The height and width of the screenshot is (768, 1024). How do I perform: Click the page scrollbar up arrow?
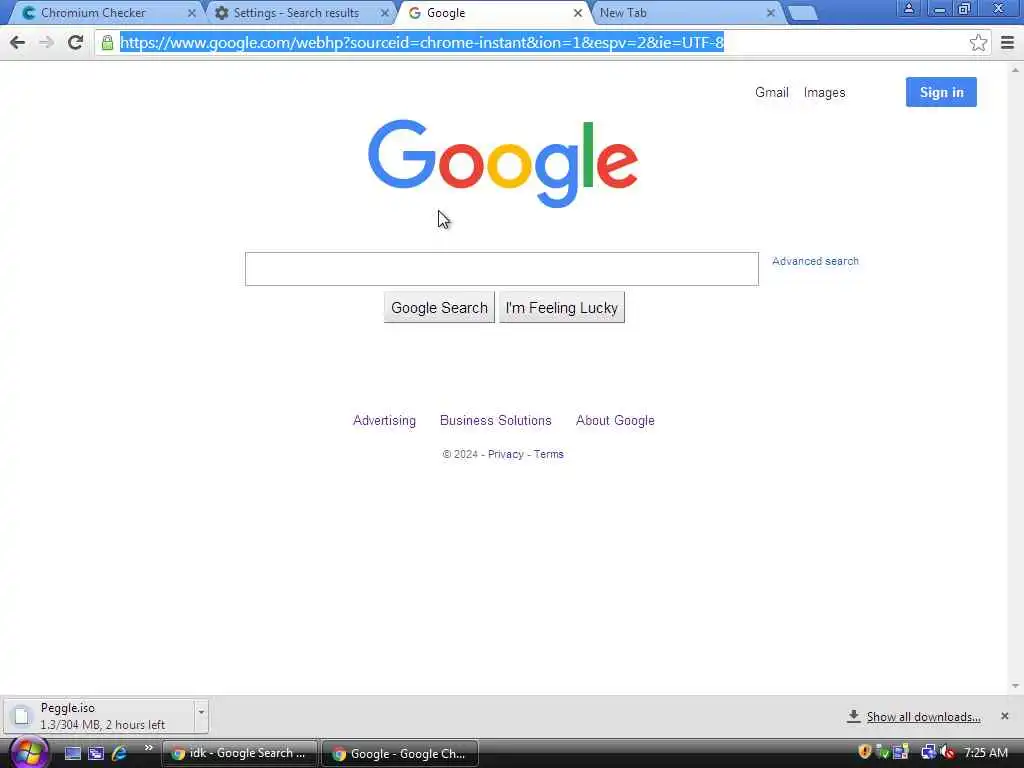(1015, 70)
